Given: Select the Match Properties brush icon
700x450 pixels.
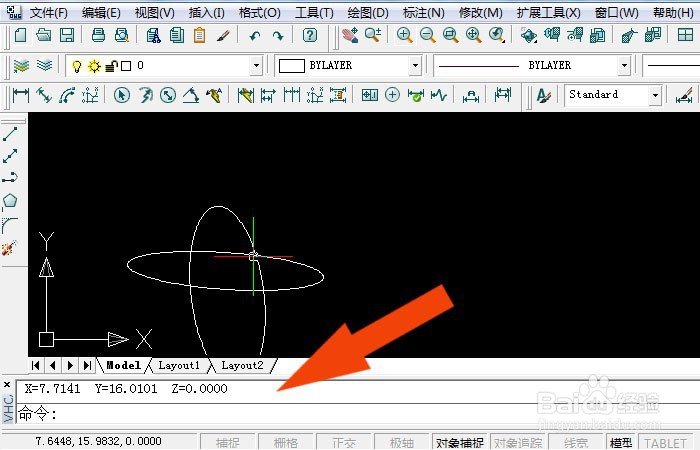Looking at the screenshot, I should 223,35.
